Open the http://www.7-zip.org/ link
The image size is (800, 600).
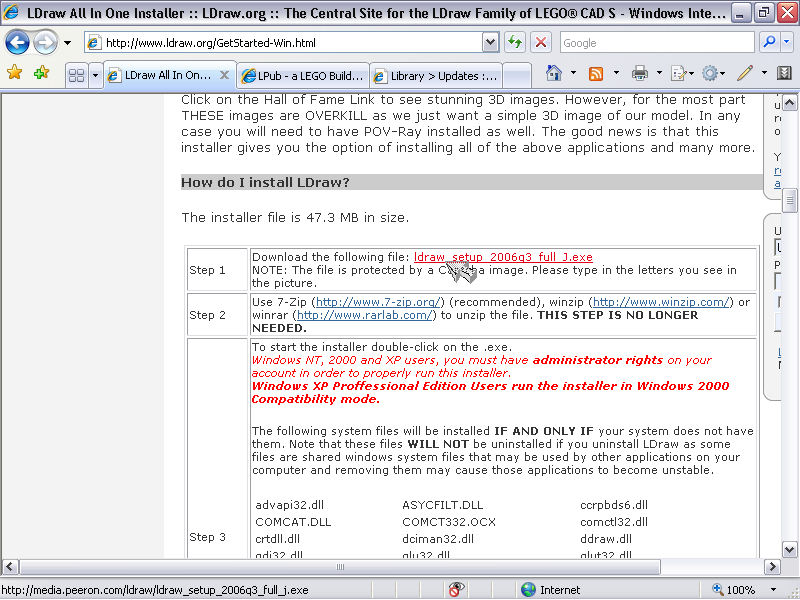click(378, 302)
